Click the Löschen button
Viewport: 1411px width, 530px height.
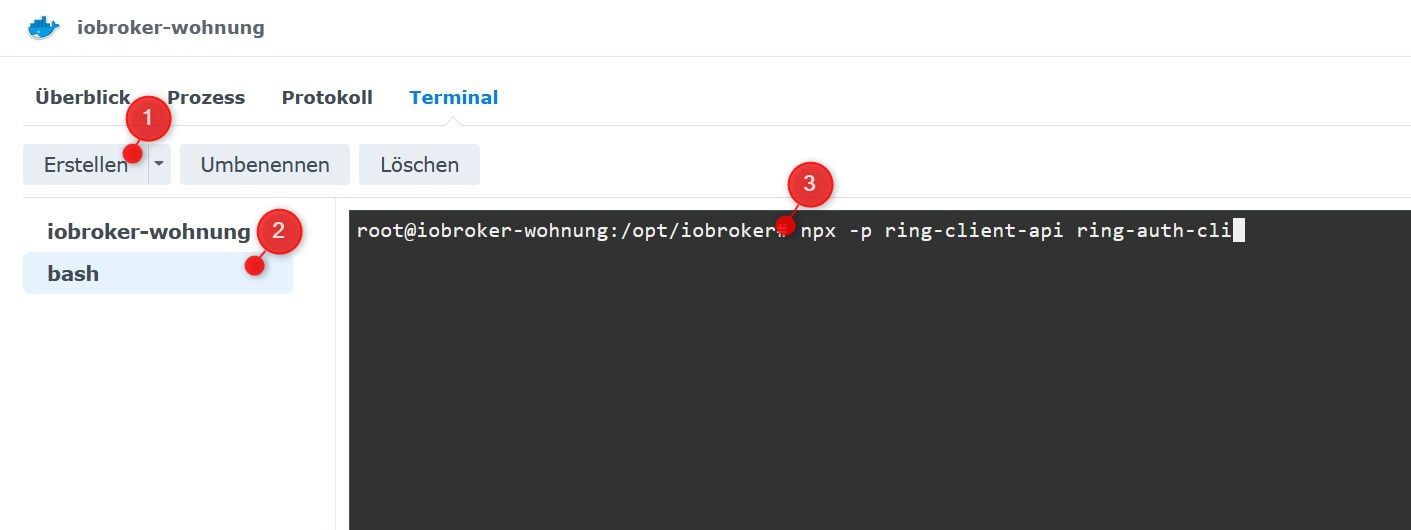(x=419, y=165)
